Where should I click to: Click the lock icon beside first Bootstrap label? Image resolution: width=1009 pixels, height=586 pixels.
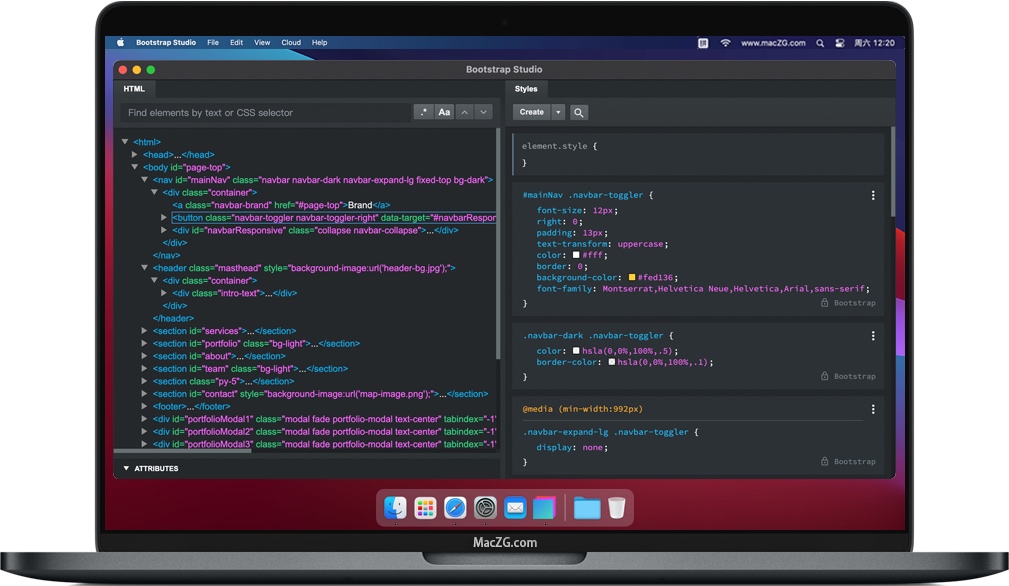tap(825, 303)
